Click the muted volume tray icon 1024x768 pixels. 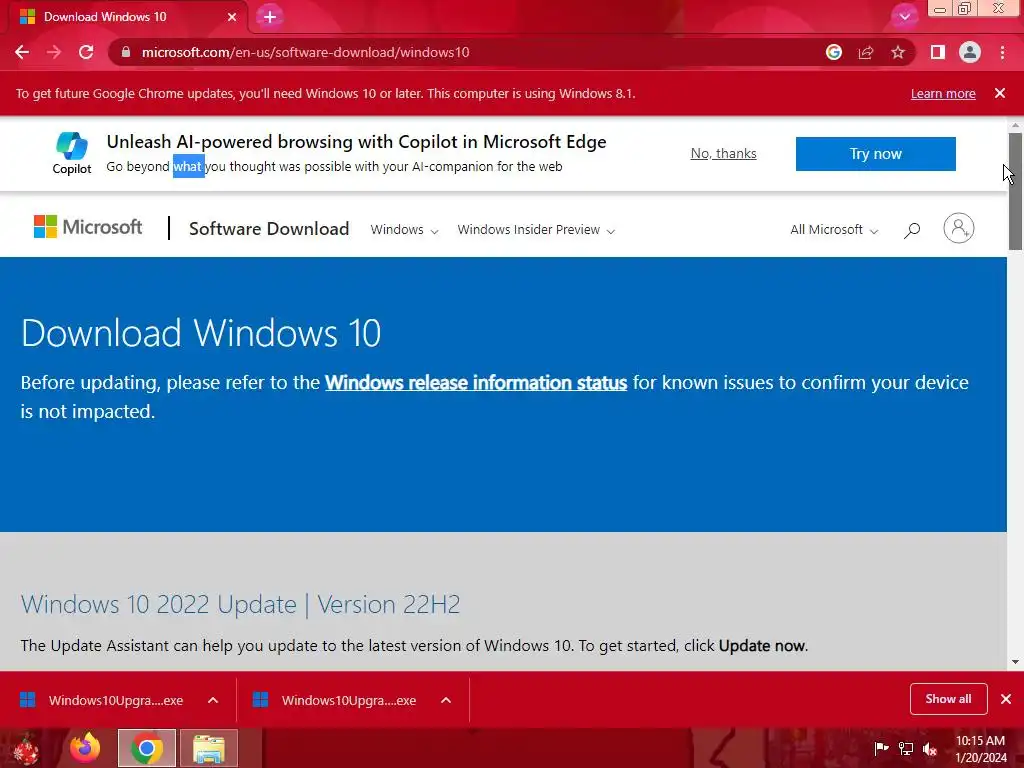click(930, 748)
